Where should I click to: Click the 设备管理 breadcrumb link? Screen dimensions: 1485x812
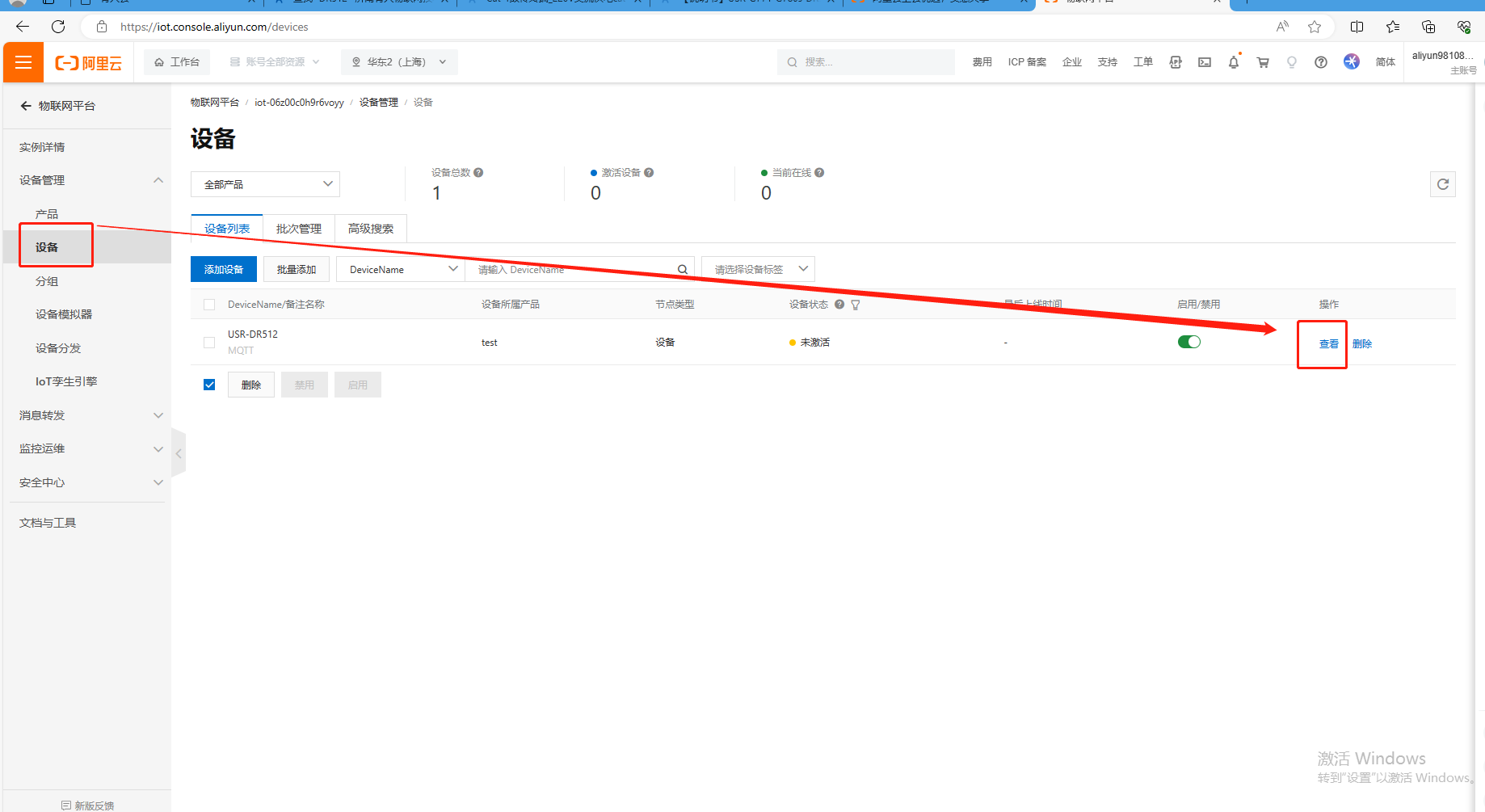[x=379, y=103]
